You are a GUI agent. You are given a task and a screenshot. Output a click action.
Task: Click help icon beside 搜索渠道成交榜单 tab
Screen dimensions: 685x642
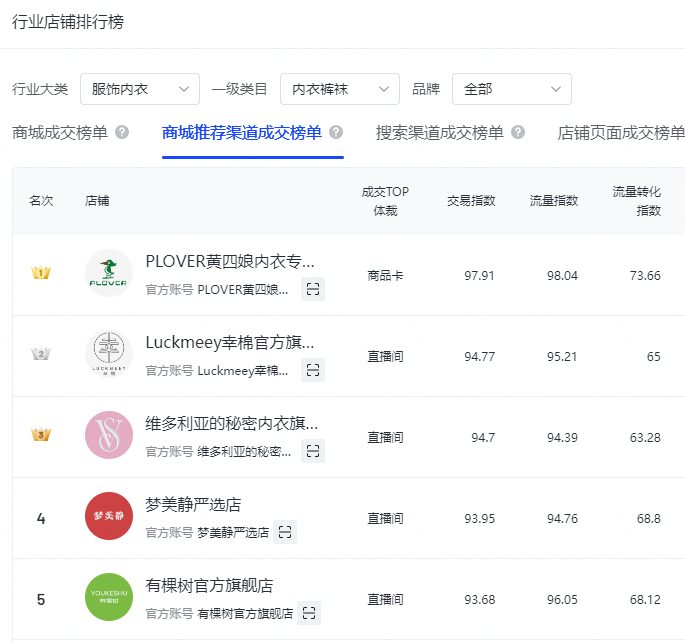coord(518,132)
